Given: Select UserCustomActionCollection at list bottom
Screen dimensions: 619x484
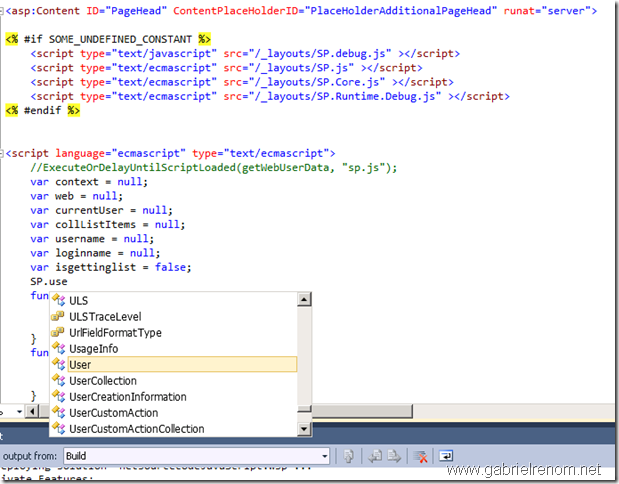Looking at the screenshot, I should click(x=136, y=428).
